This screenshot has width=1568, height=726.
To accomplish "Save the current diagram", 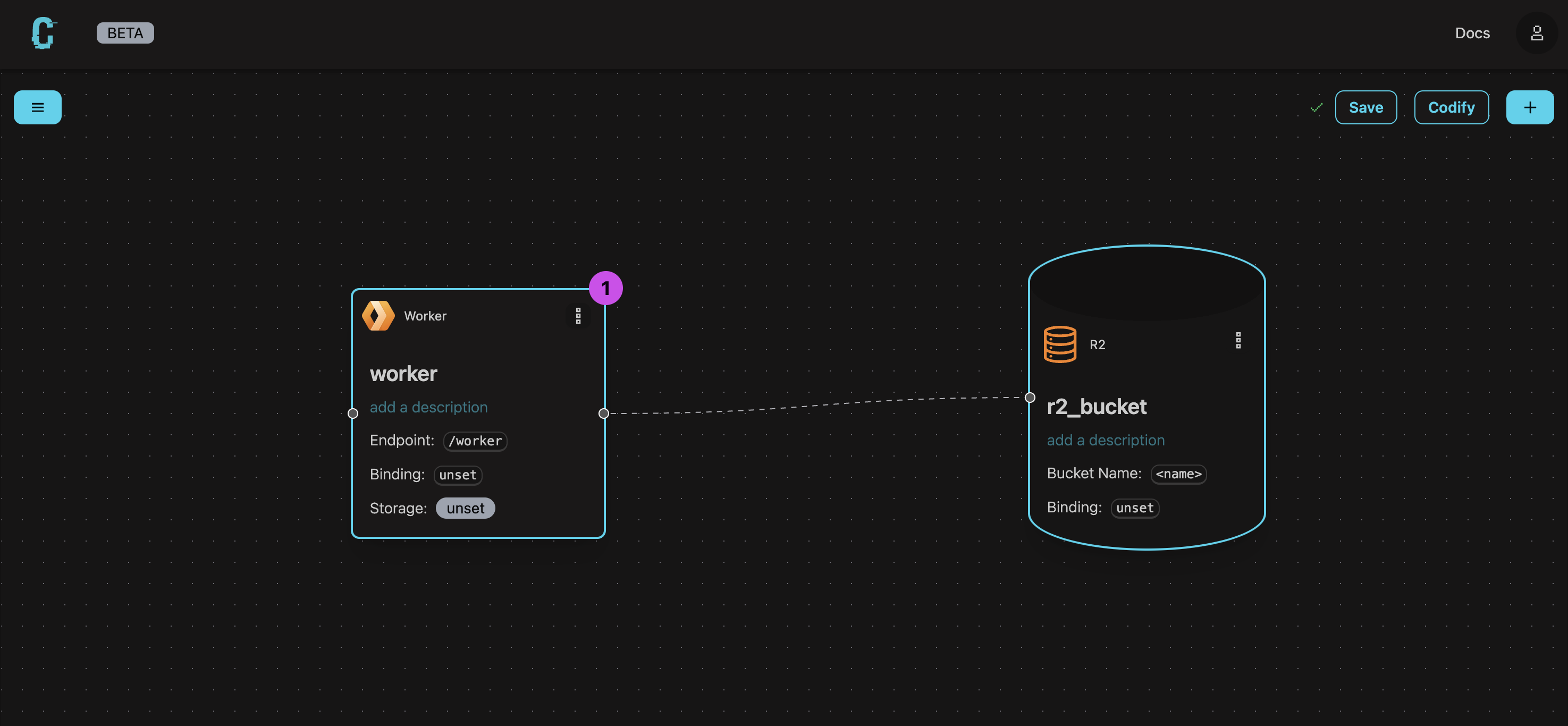I will pos(1366,107).
